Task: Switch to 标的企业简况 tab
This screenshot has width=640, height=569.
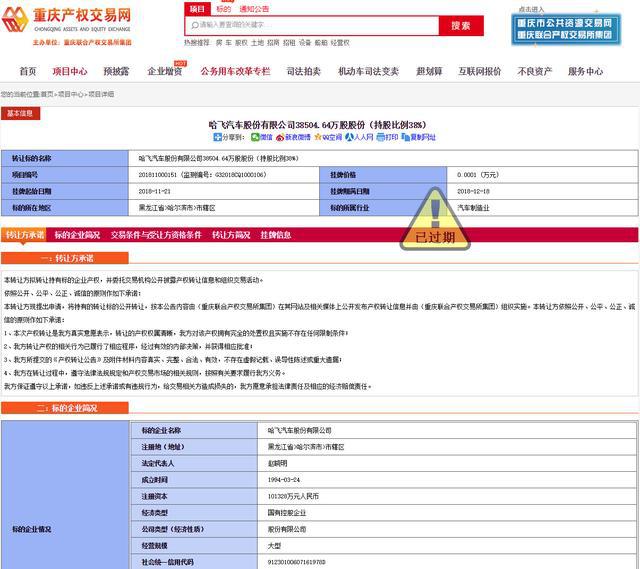Action: click(77, 235)
